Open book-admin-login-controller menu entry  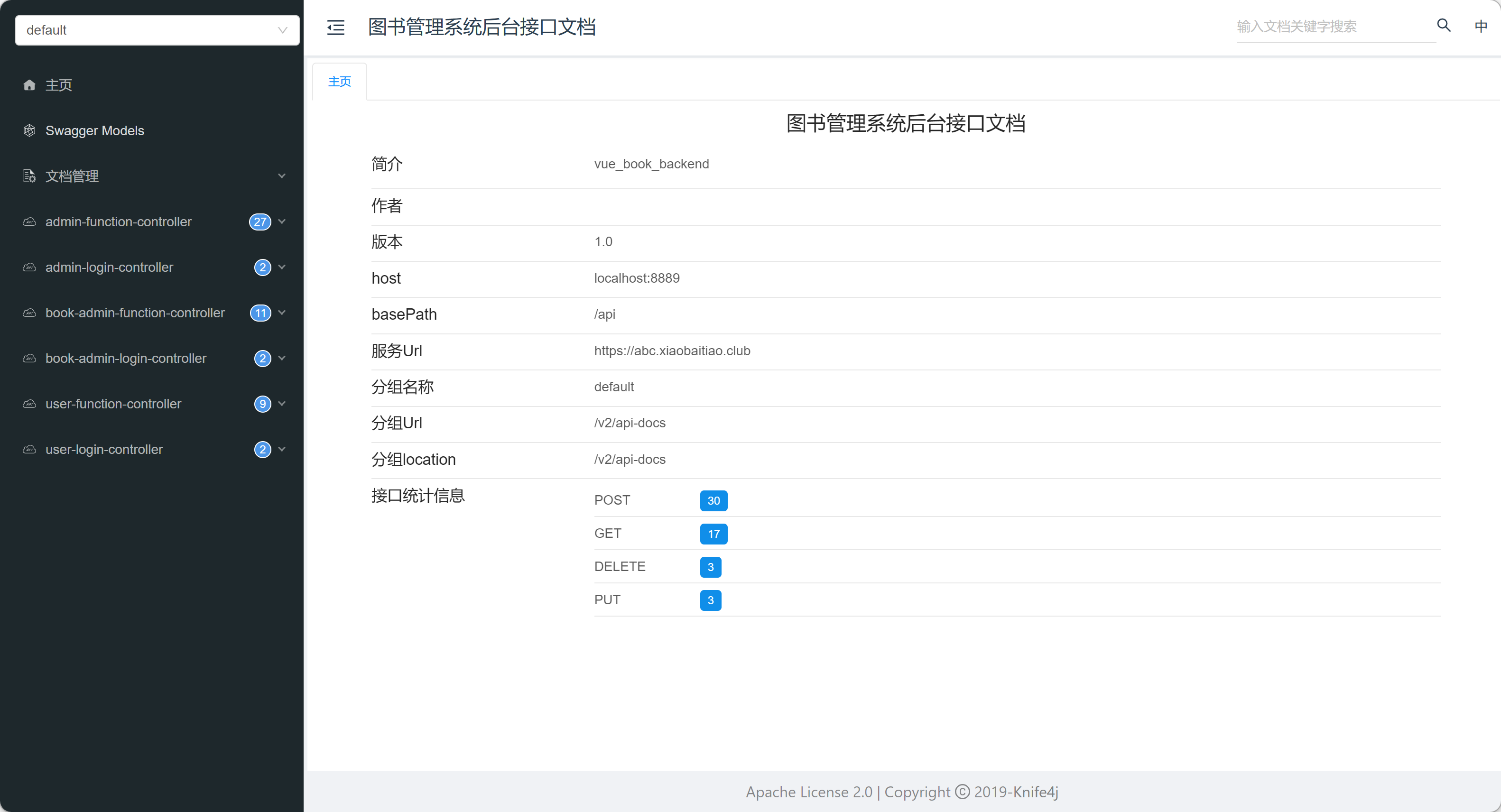[x=151, y=358]
